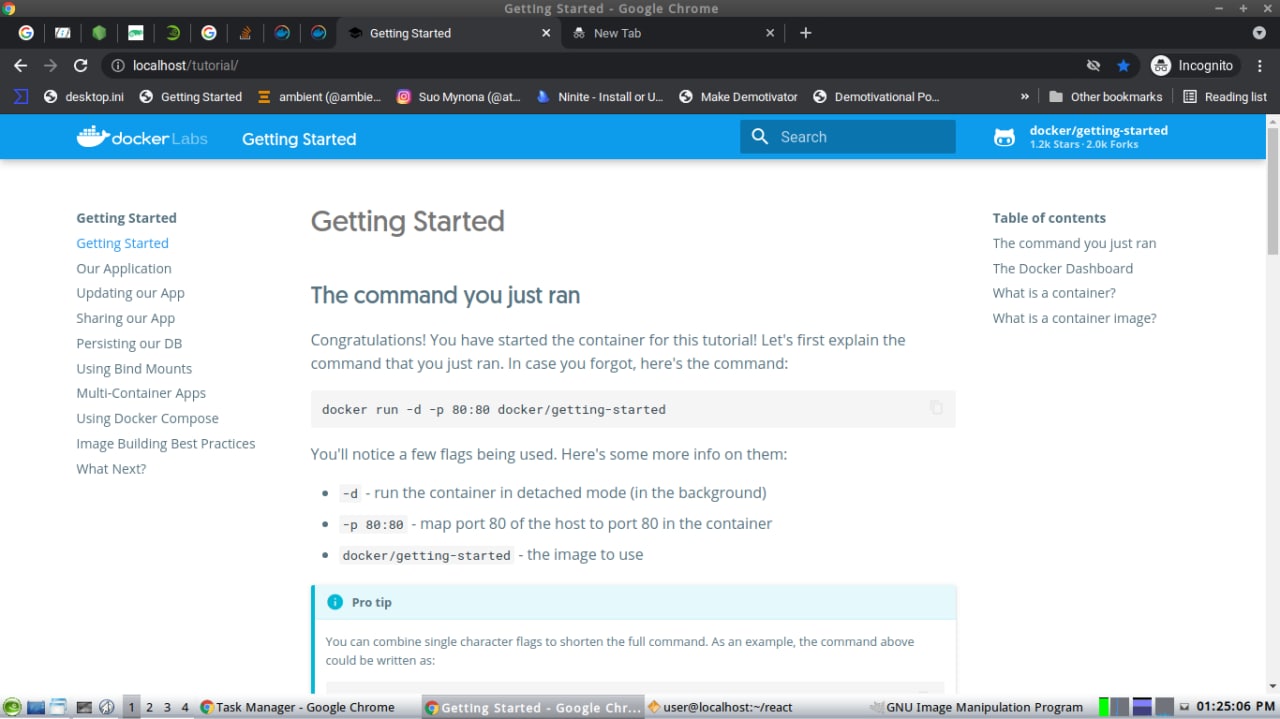The height and width of the screenshot is (719, 1280).
Task: Open Using Docker Compose page
Action: click(147, 418)
